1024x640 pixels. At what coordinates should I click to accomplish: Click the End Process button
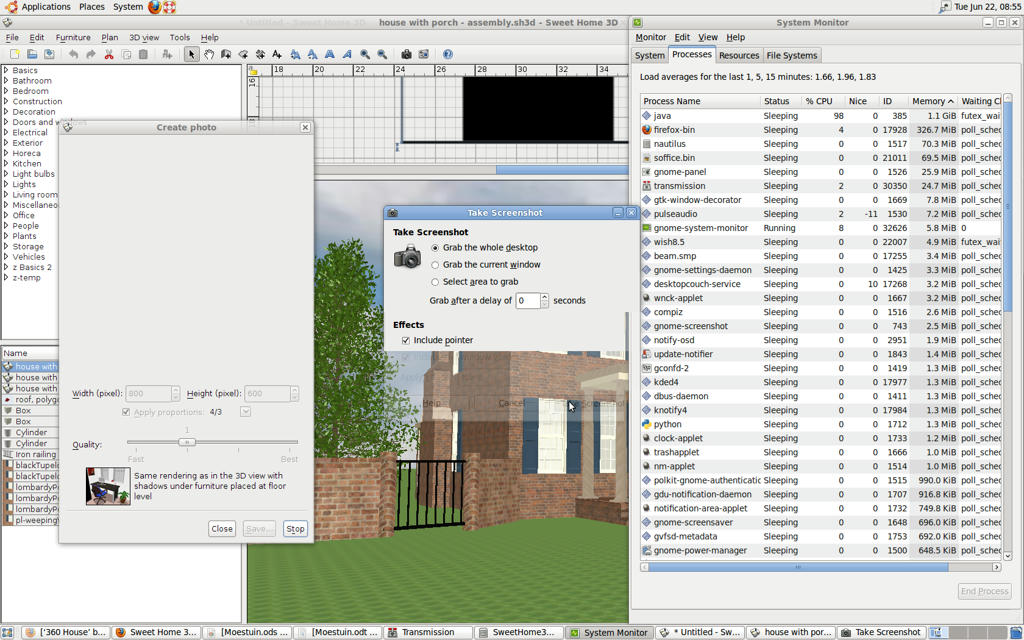coord(984,591)
